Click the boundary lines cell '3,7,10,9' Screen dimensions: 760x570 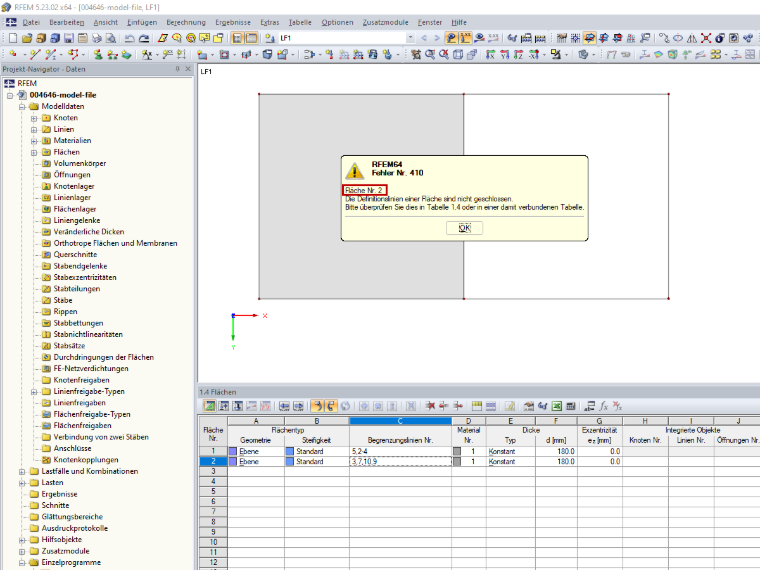point(400,461)
